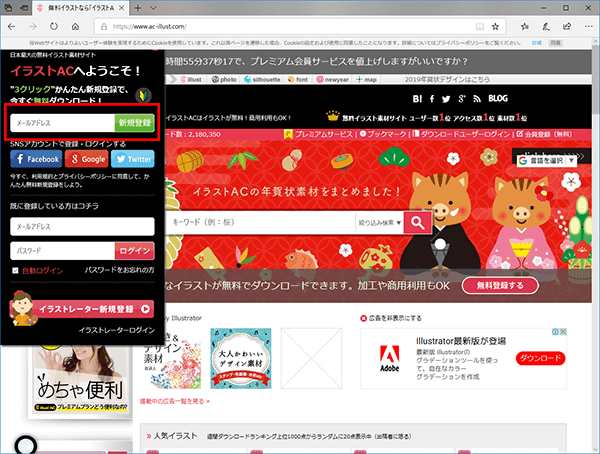This screenshot has height=454, width=600.
Task: Focus the new registration メールアドレス field
Action: point(62,123)
